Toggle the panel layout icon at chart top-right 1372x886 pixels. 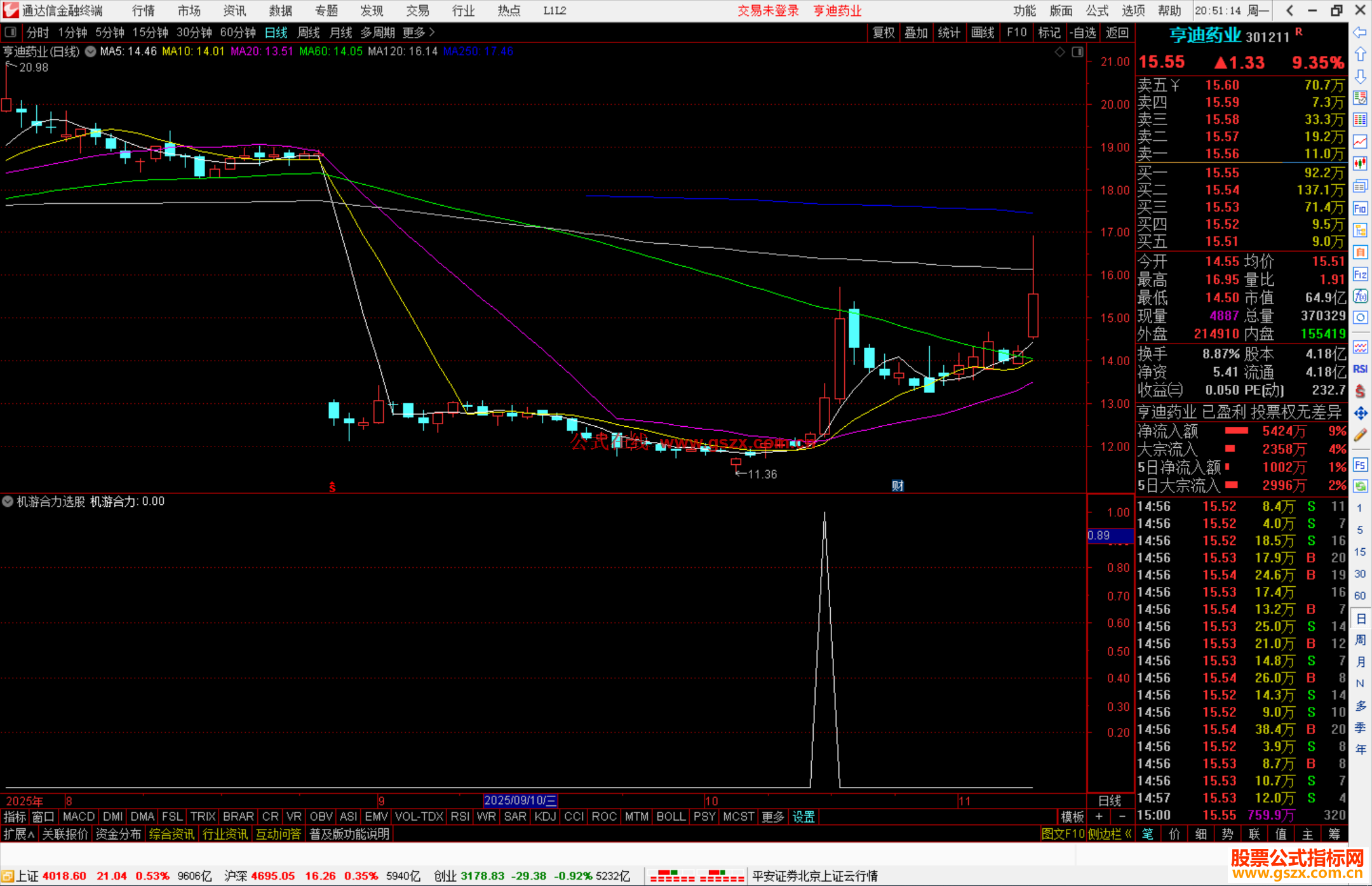pos(1077,52)
